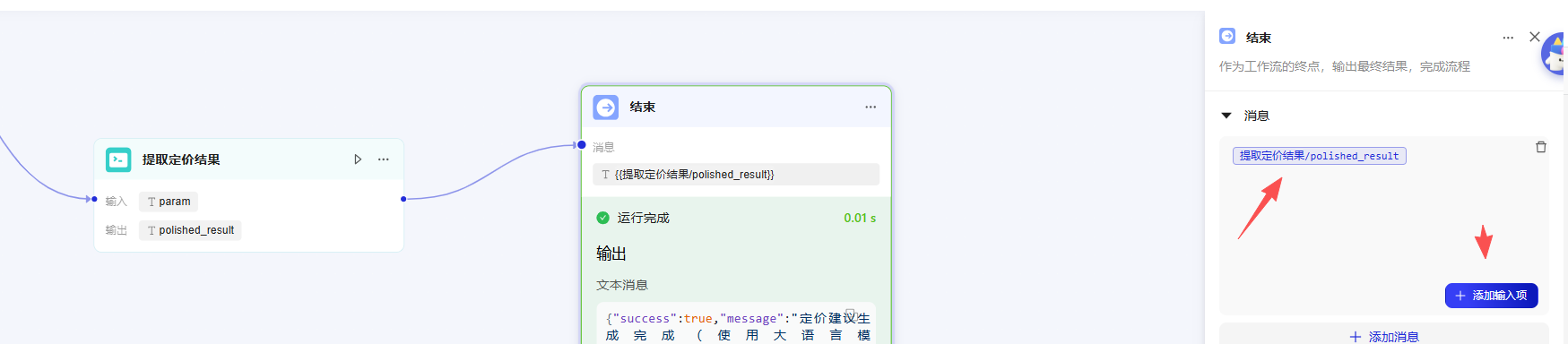Select the polished_result output chip
The image size is (1568, 344).
[190, 230]
